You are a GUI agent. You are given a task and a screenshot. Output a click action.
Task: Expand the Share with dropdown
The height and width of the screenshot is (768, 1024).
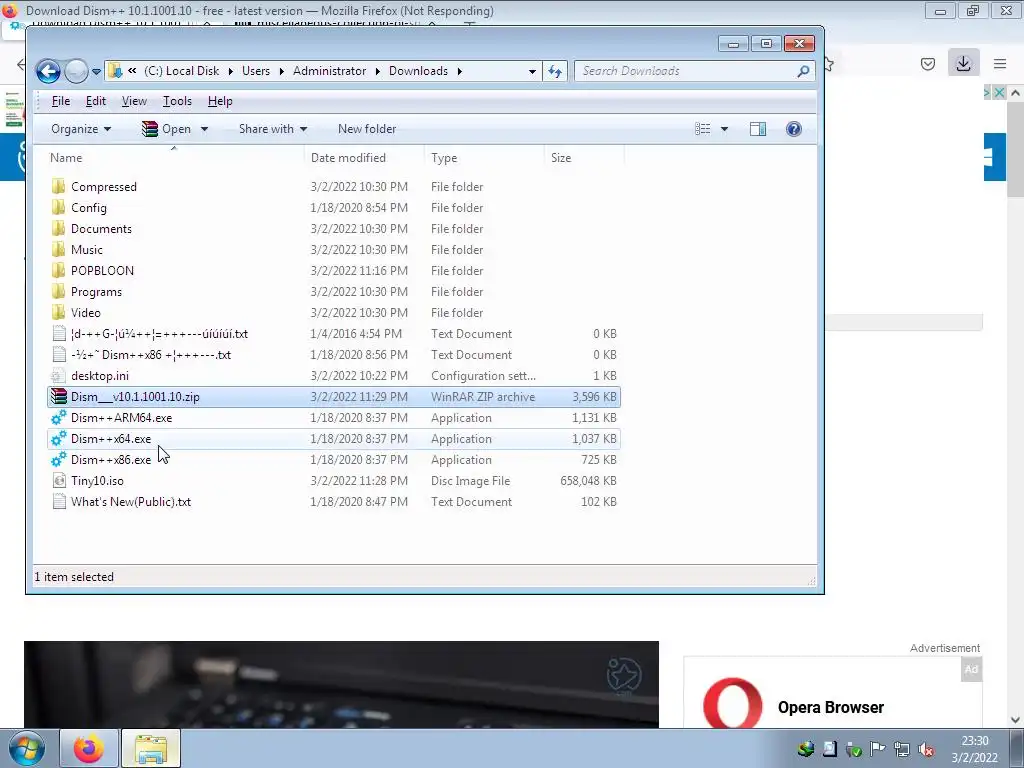tap(273, 129)
